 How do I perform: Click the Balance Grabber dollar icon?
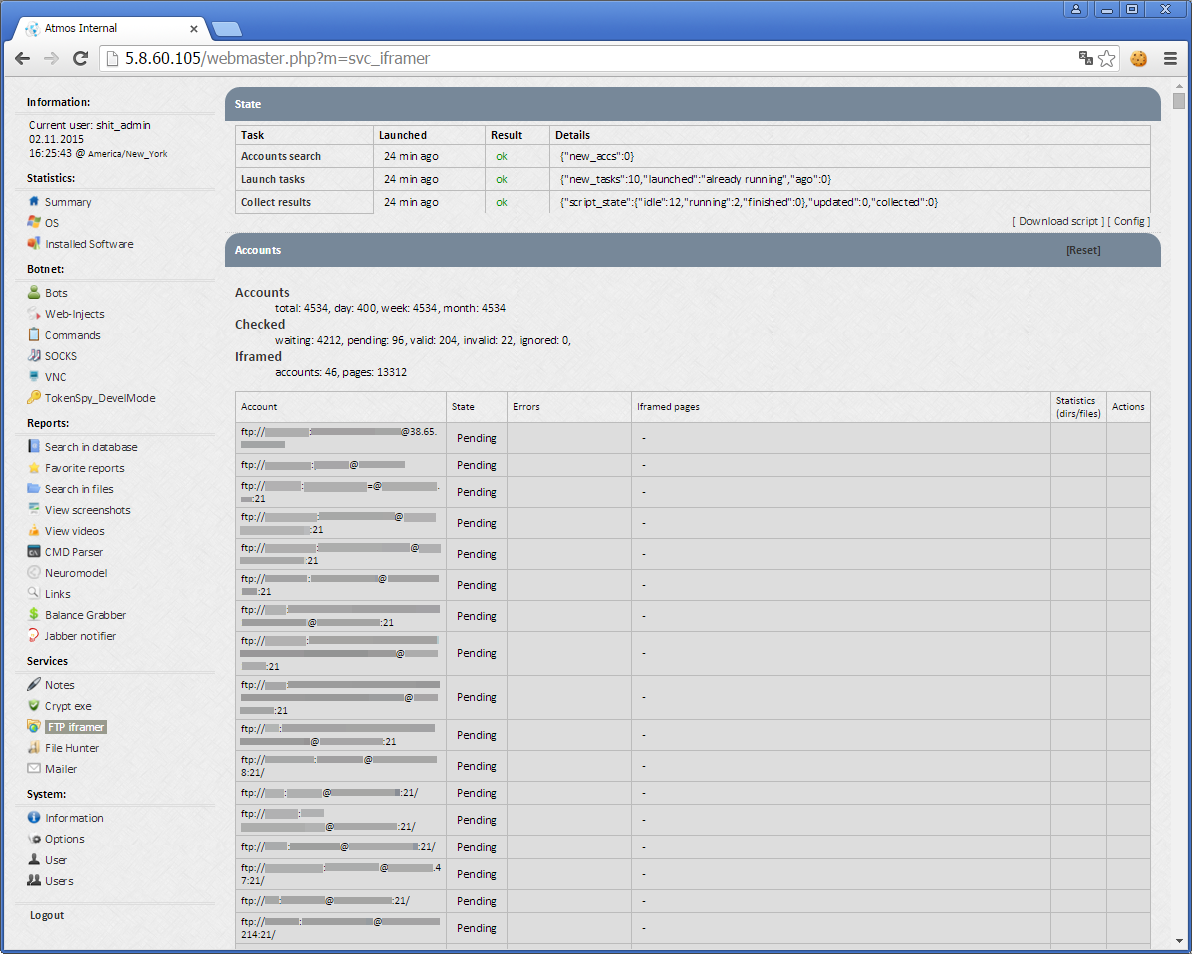[33, 614]
